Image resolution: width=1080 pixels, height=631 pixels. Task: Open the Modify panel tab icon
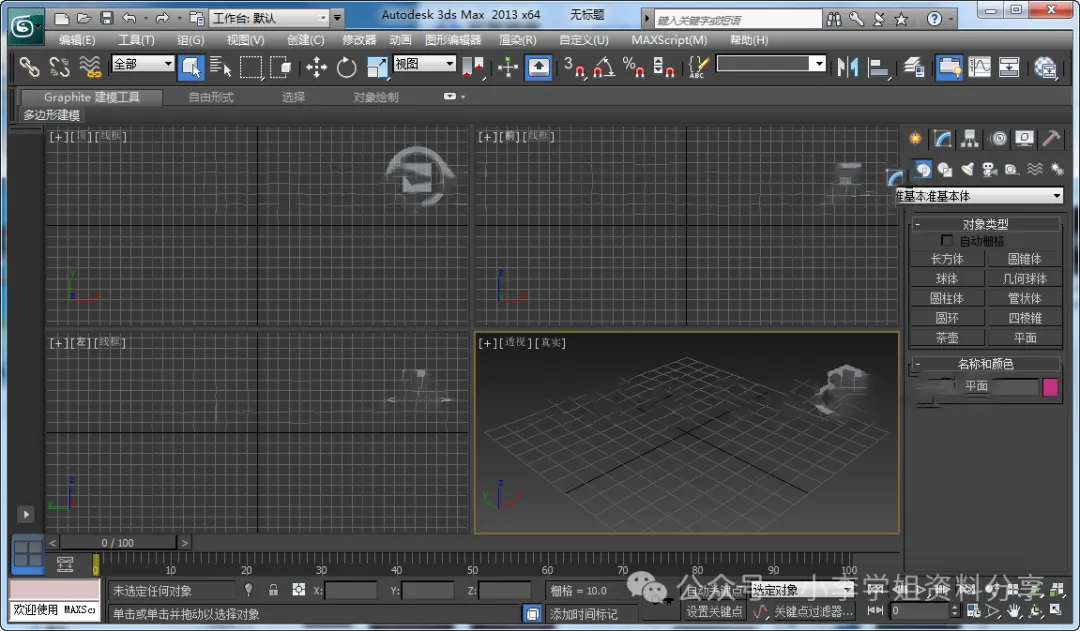942,139
